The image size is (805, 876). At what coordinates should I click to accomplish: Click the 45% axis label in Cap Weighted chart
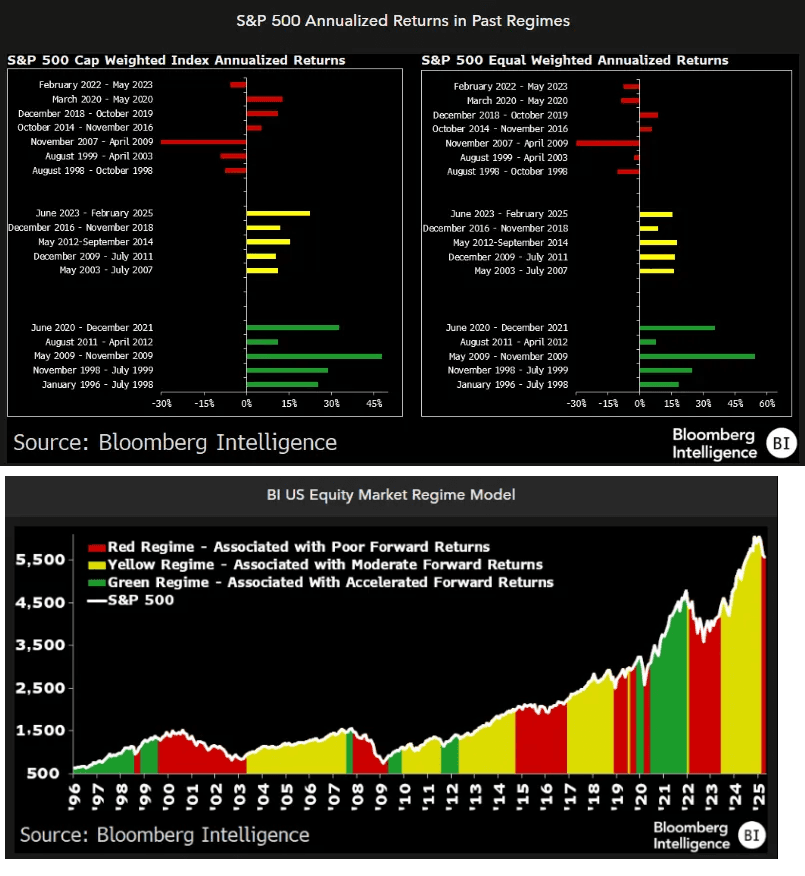[x=374, y=404]
